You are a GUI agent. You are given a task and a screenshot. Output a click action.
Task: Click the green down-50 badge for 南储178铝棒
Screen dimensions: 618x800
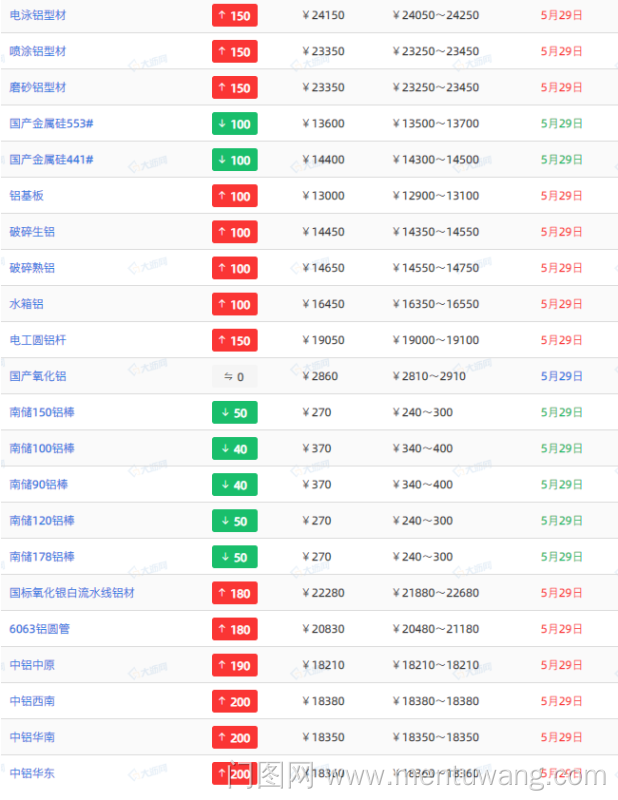click(x=234, y=557)
